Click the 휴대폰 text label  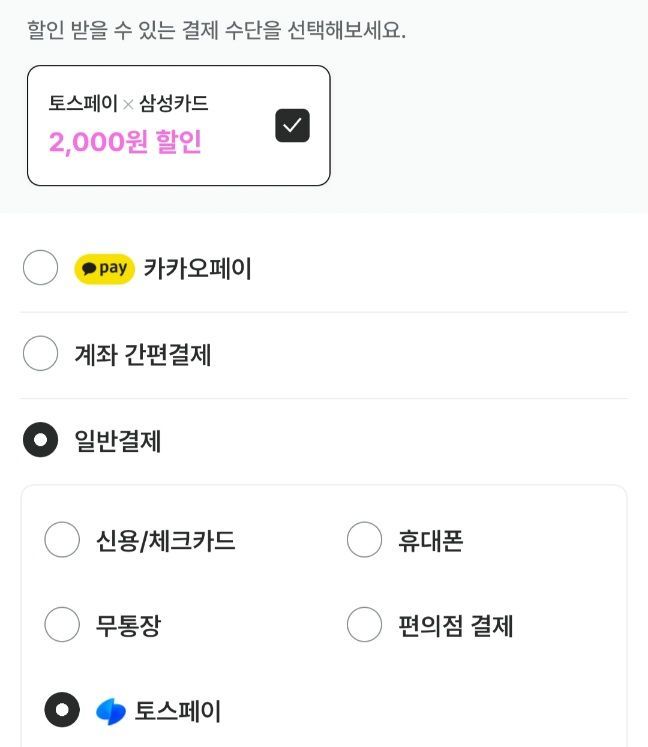pyautogui.click(x=430, y=541)
